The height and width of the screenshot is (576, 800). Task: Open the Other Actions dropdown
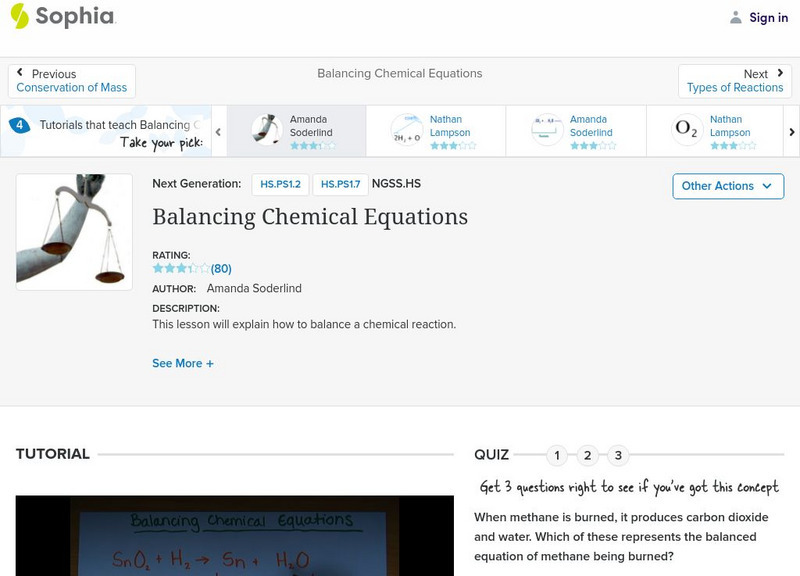coord(727,186)
